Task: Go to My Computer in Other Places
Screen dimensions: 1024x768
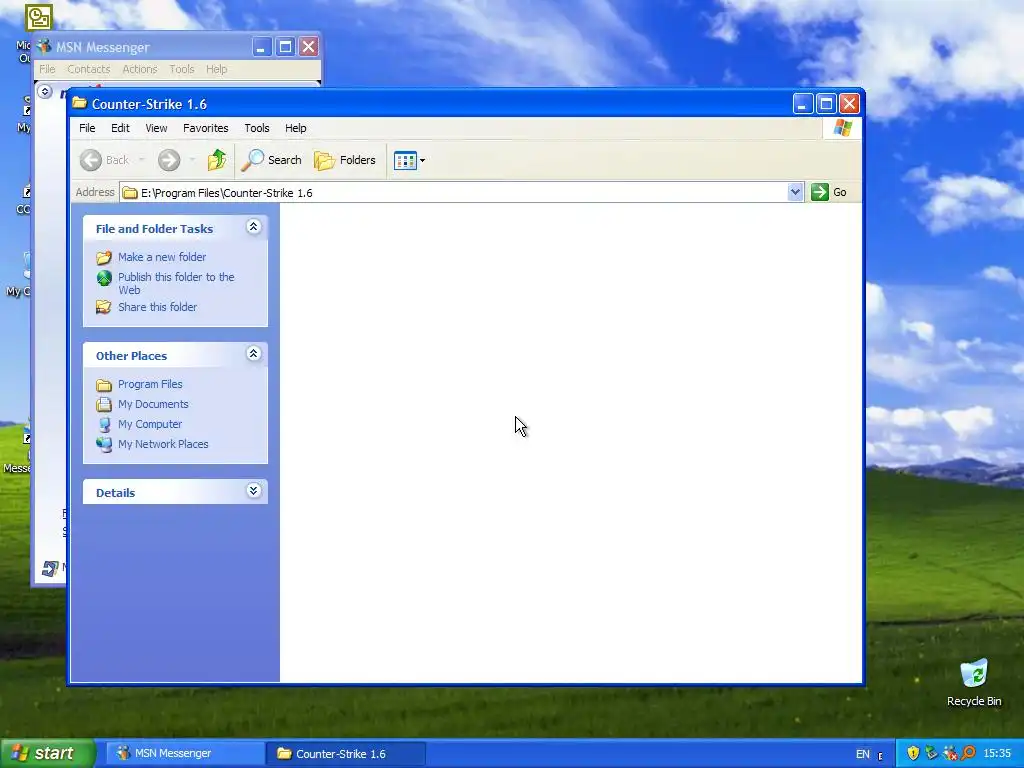Action: [150, 424]
